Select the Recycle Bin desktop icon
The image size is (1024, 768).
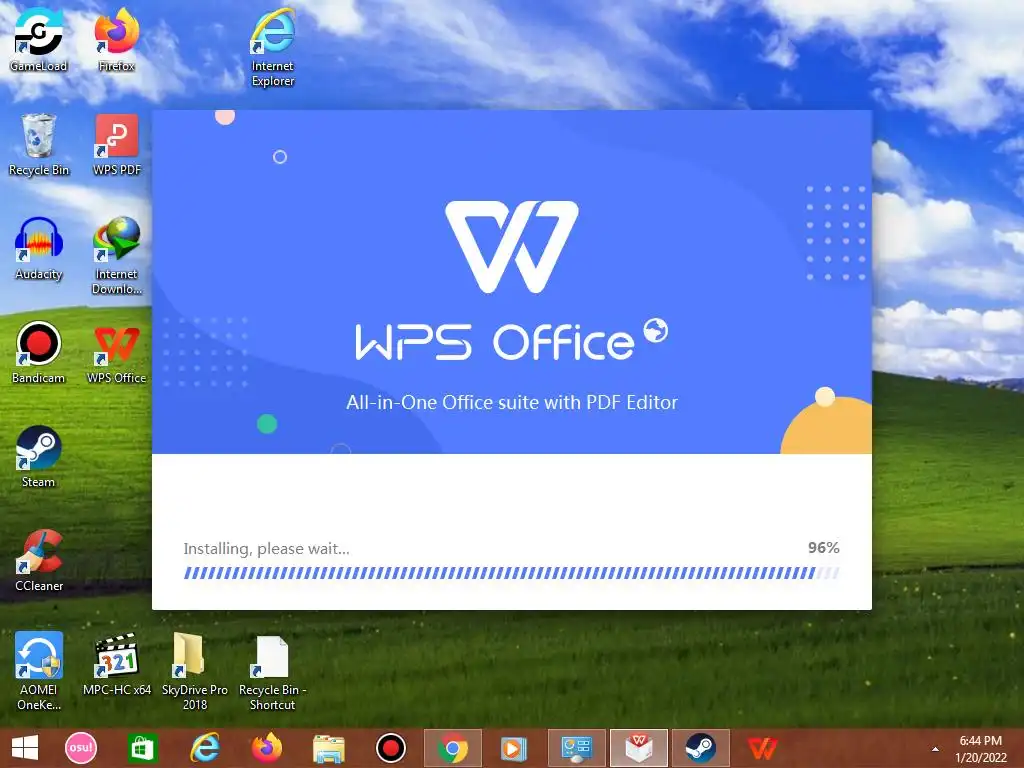click(x=39, y=144)
